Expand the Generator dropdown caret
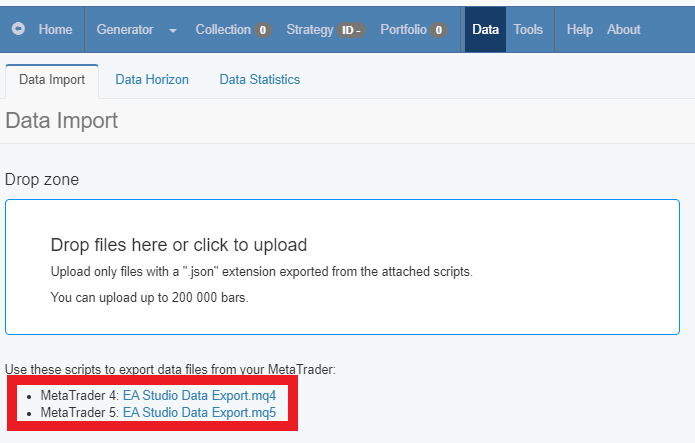 [173, 31]
